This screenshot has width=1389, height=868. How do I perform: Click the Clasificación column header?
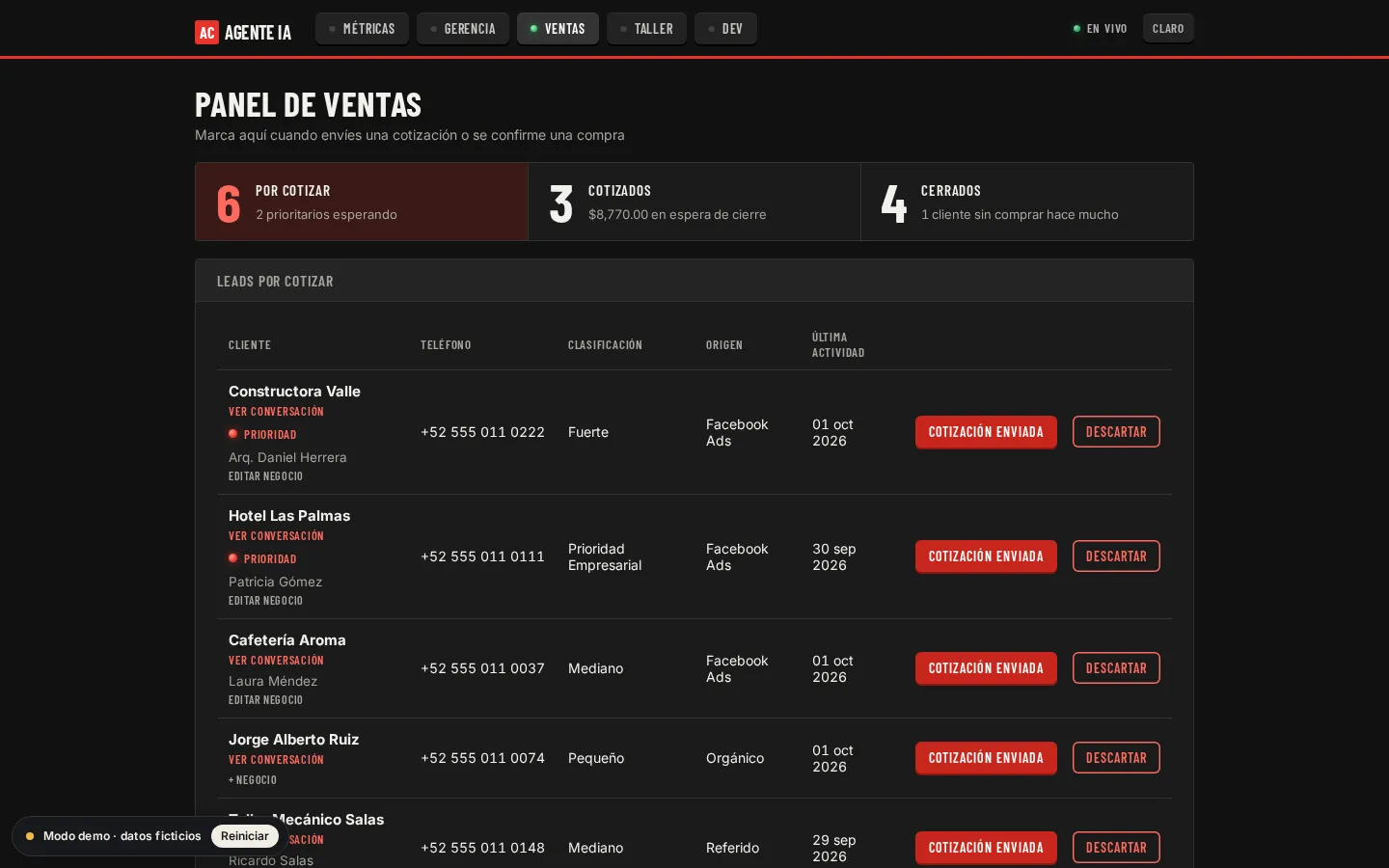pos(605,345)
